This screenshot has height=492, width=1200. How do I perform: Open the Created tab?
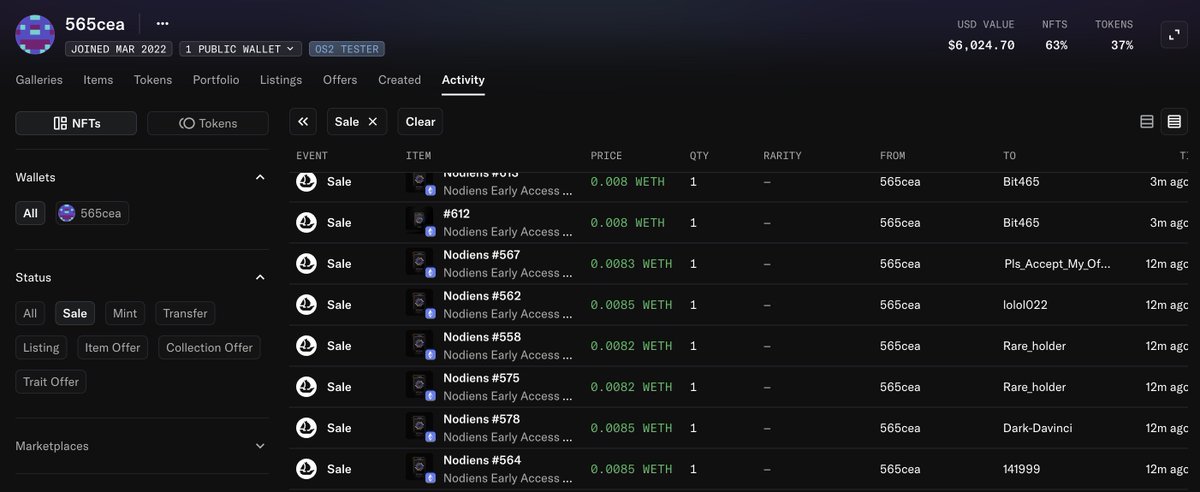399,80
